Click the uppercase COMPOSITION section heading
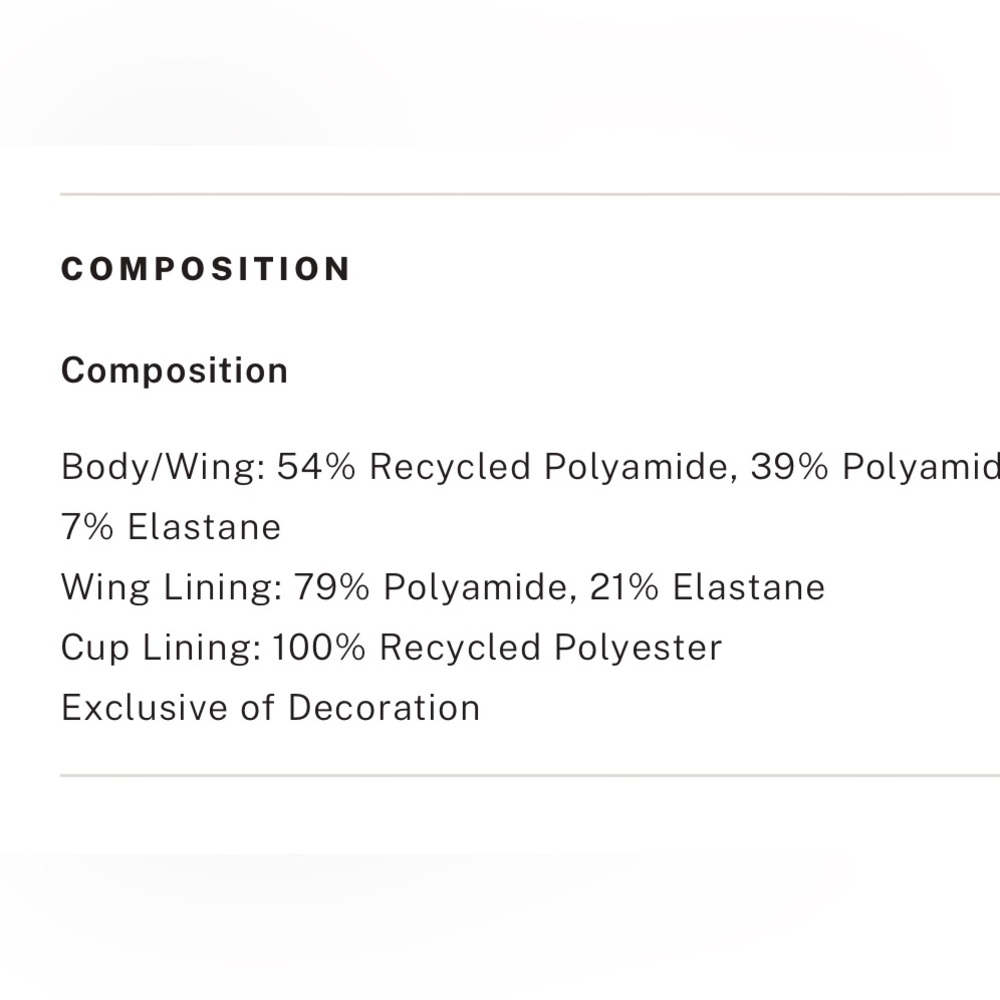 tap(206, 269)
